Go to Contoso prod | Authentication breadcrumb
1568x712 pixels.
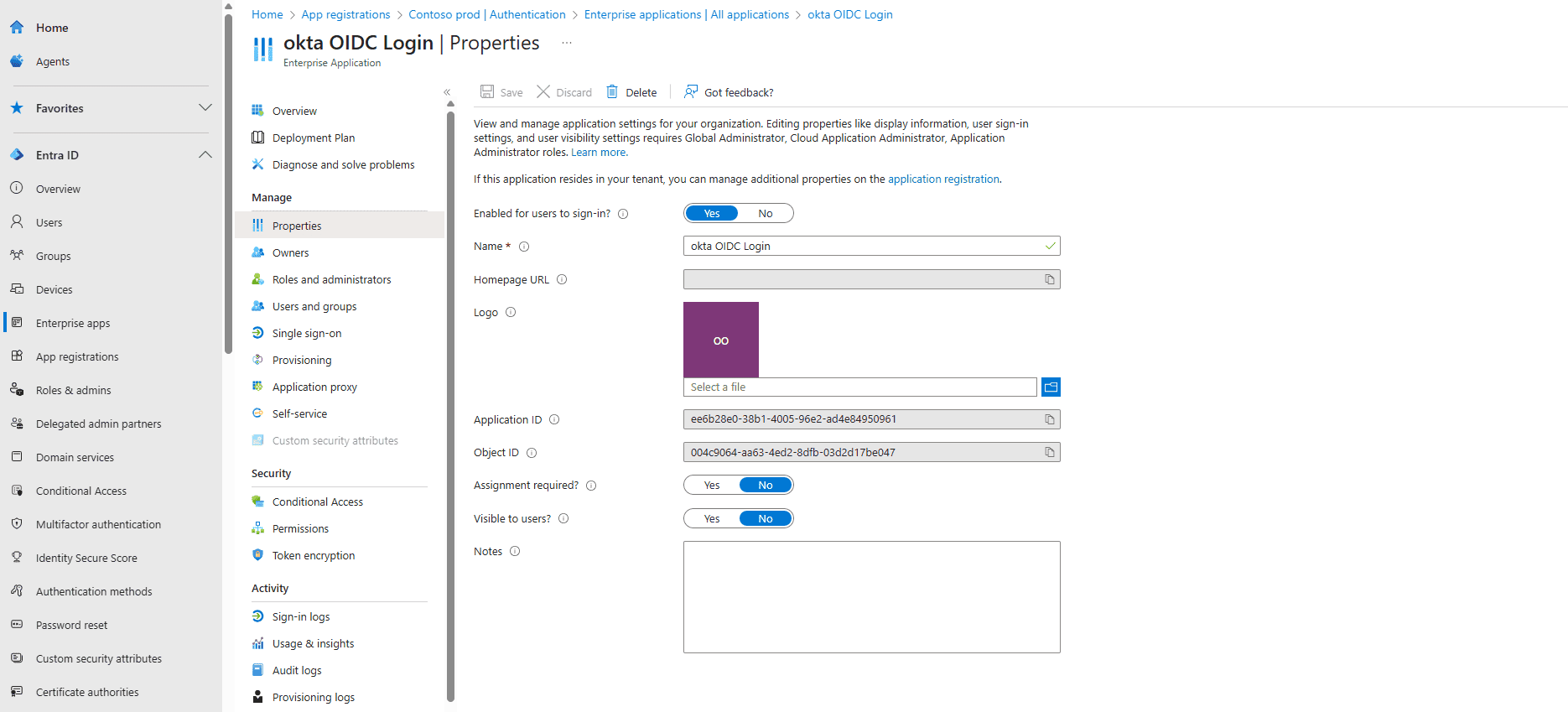[x=487, y=14]
